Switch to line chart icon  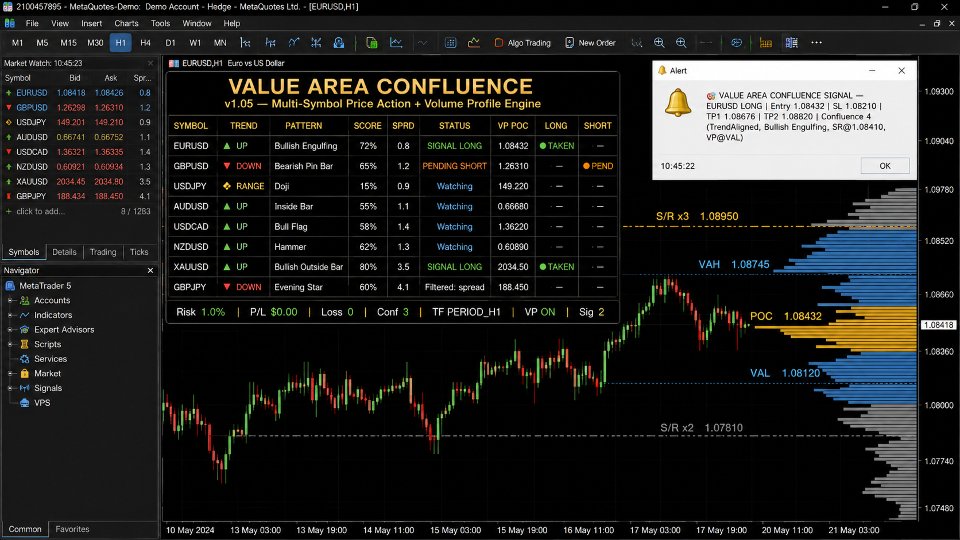coord(294,43)
